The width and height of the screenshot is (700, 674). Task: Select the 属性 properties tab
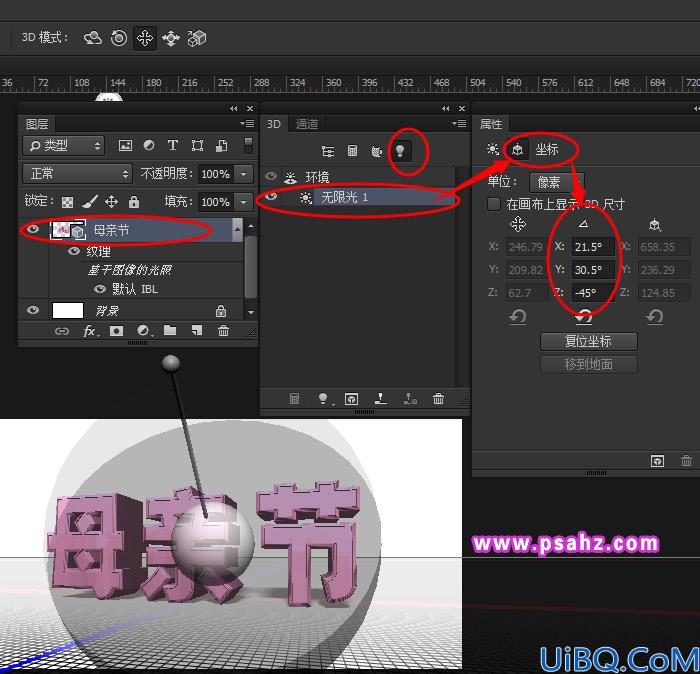point(491,124)
